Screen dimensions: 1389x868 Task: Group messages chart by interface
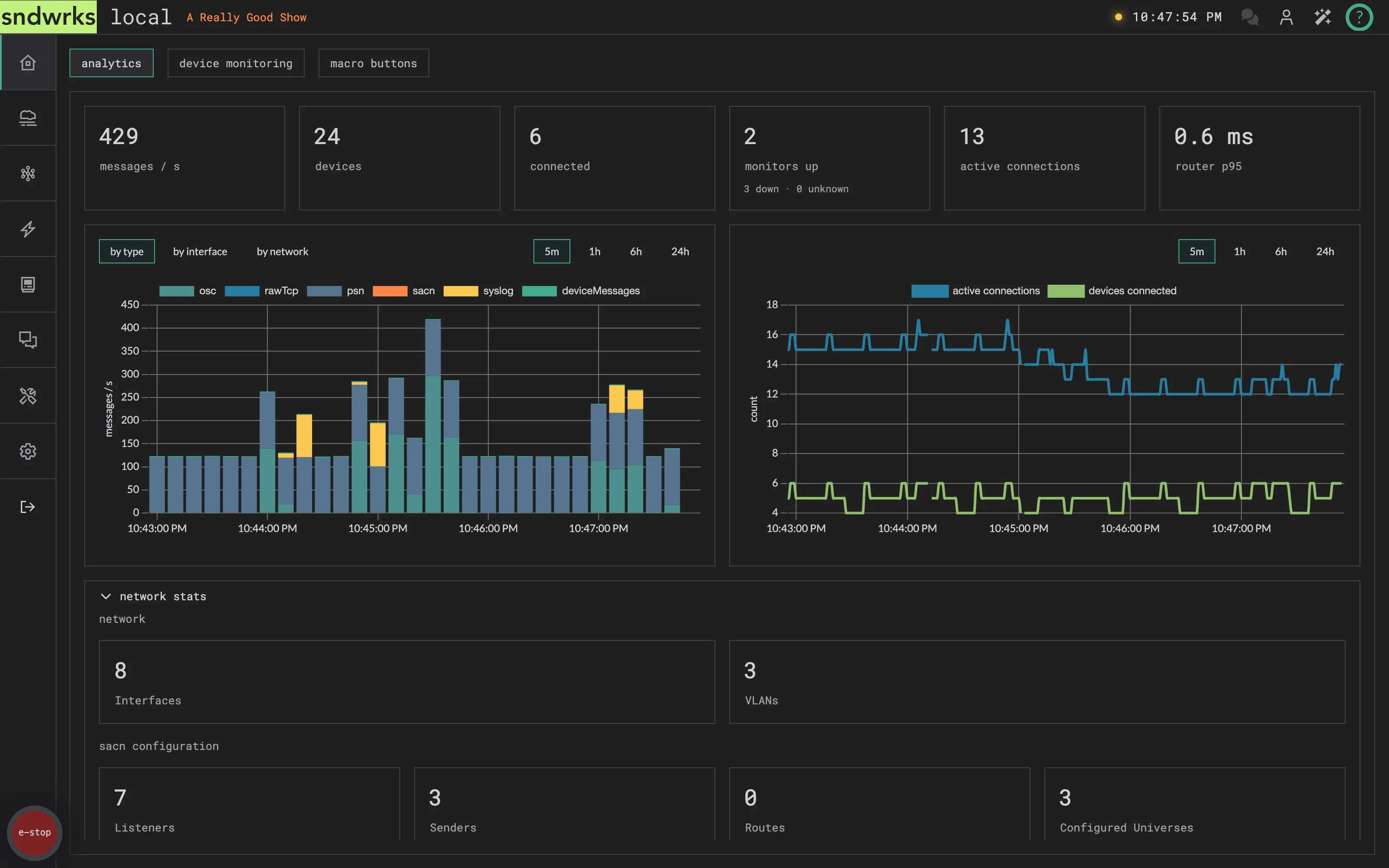click(x=200, y=251)
